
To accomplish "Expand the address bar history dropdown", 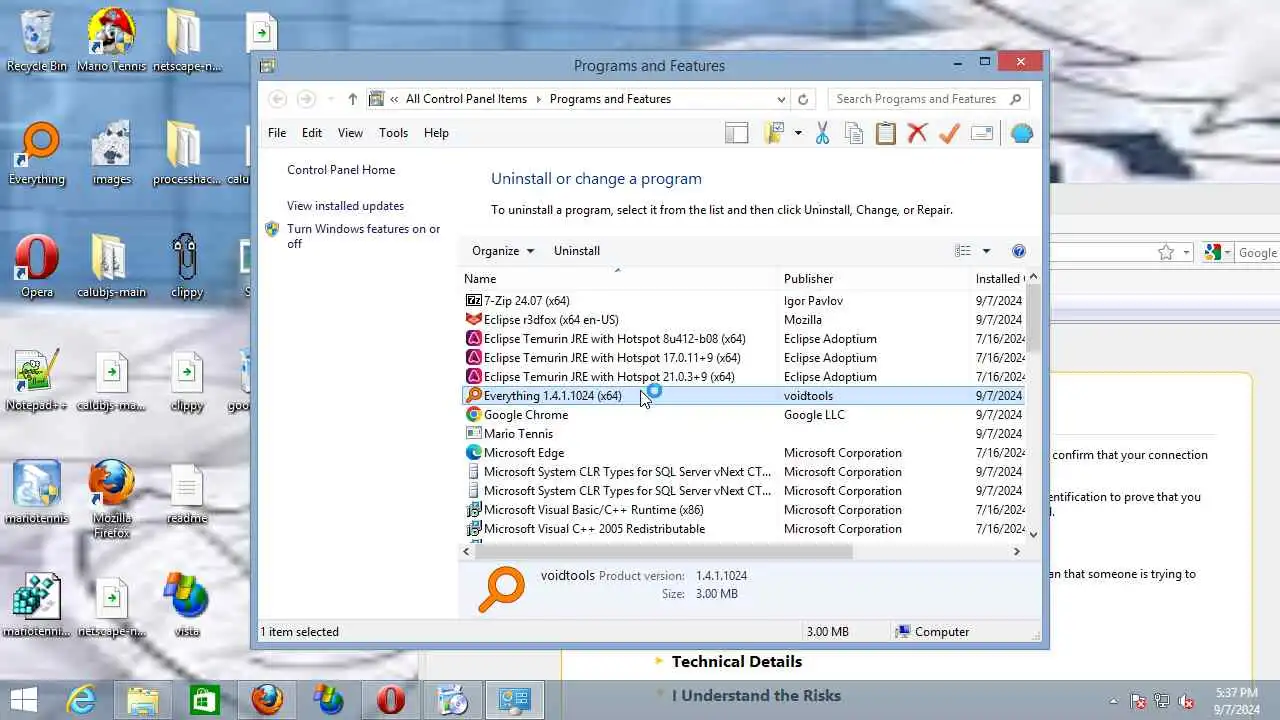I will click(x=781, y=99).
